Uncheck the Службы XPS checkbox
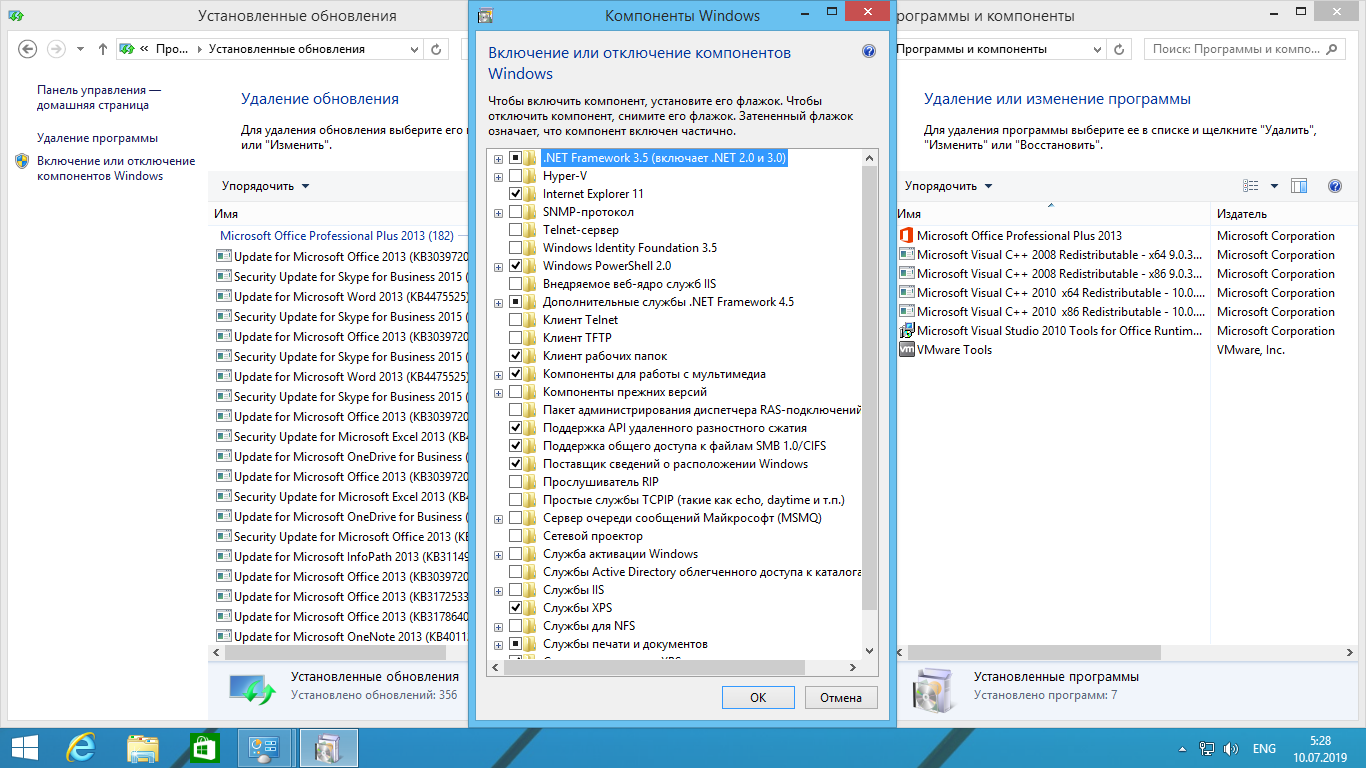 click(x=515, y=608)
